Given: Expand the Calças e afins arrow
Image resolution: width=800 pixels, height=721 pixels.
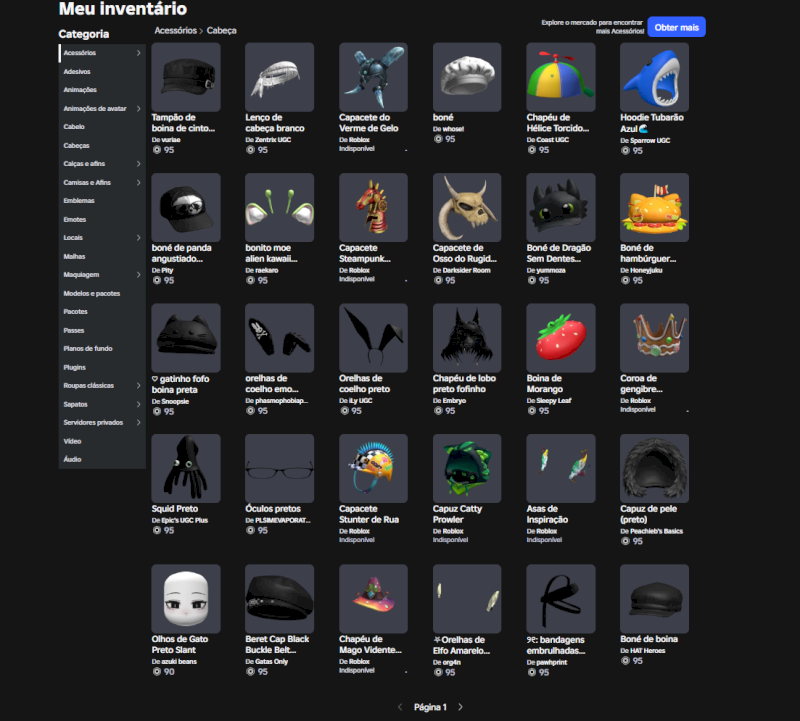Looking at the screenshot, I should click(138, 164).
